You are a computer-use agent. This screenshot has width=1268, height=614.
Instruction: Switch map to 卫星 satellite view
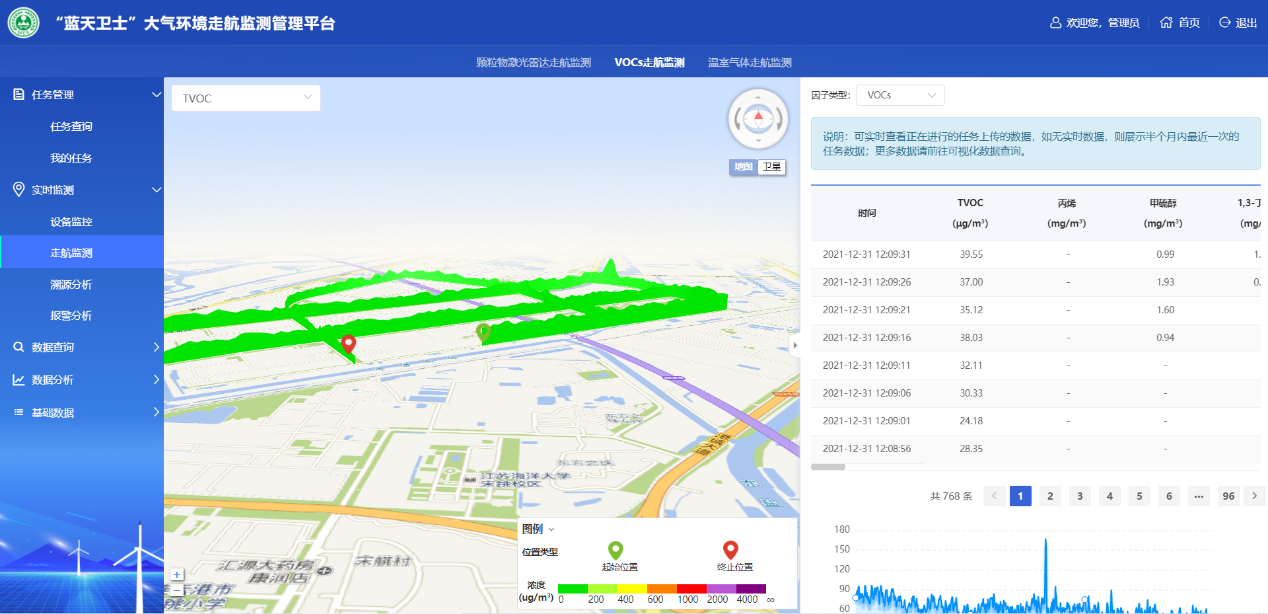click(x=771, y=167)
